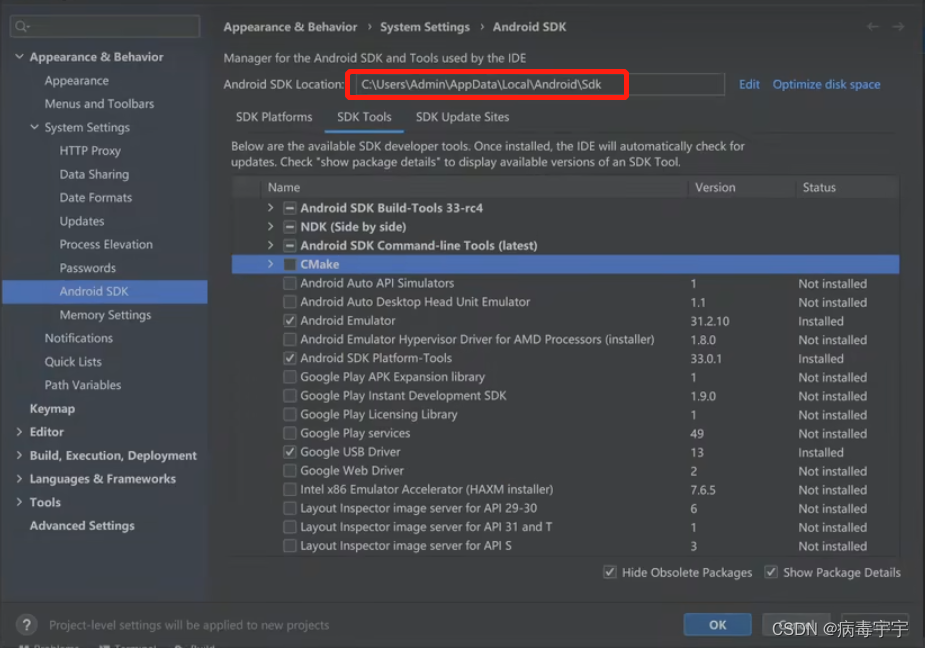Image resolution: width=925 pixels, height=648 pixels.
Task: Expand Languages & Frameworks node
Action: [x=19, y=479]
